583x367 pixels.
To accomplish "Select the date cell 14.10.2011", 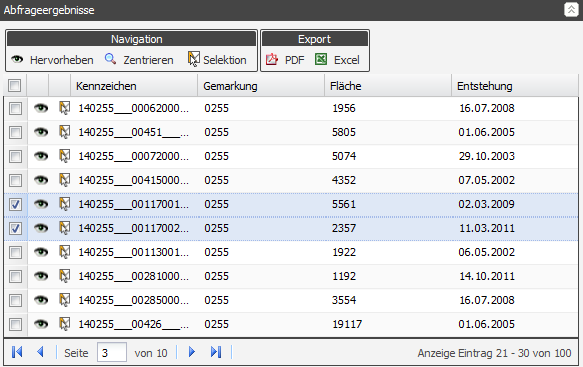I will click(x=487, y=276).
